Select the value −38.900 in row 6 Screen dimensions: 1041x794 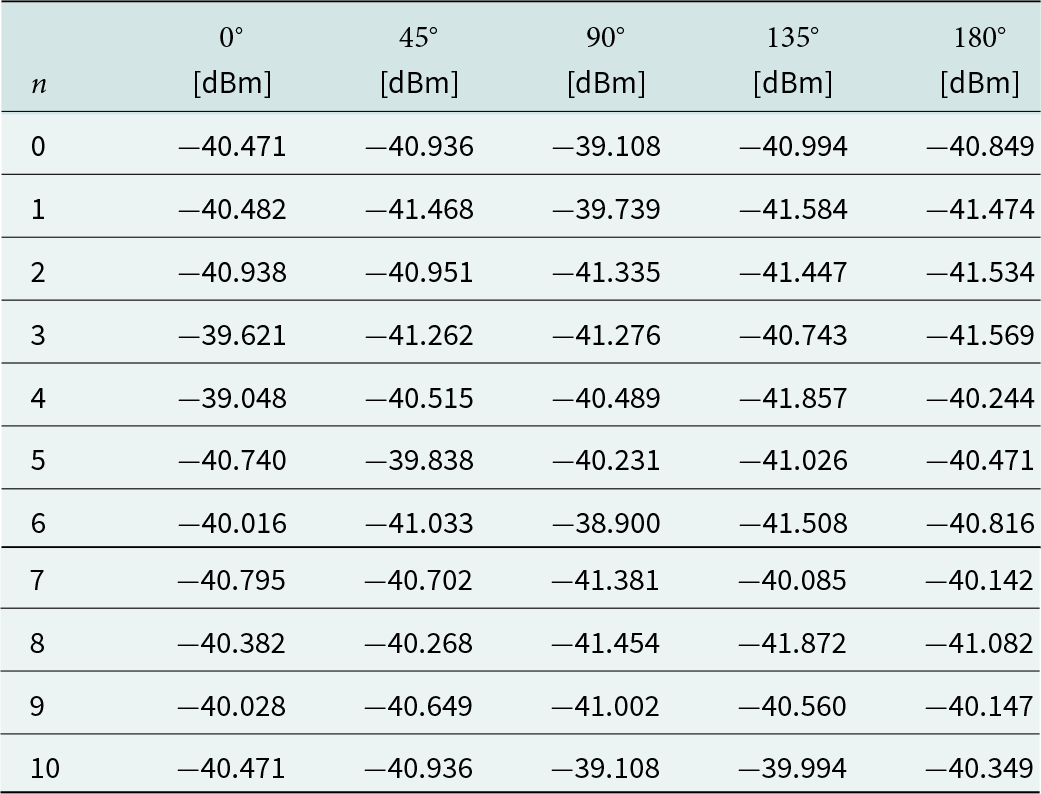[606, 523]
